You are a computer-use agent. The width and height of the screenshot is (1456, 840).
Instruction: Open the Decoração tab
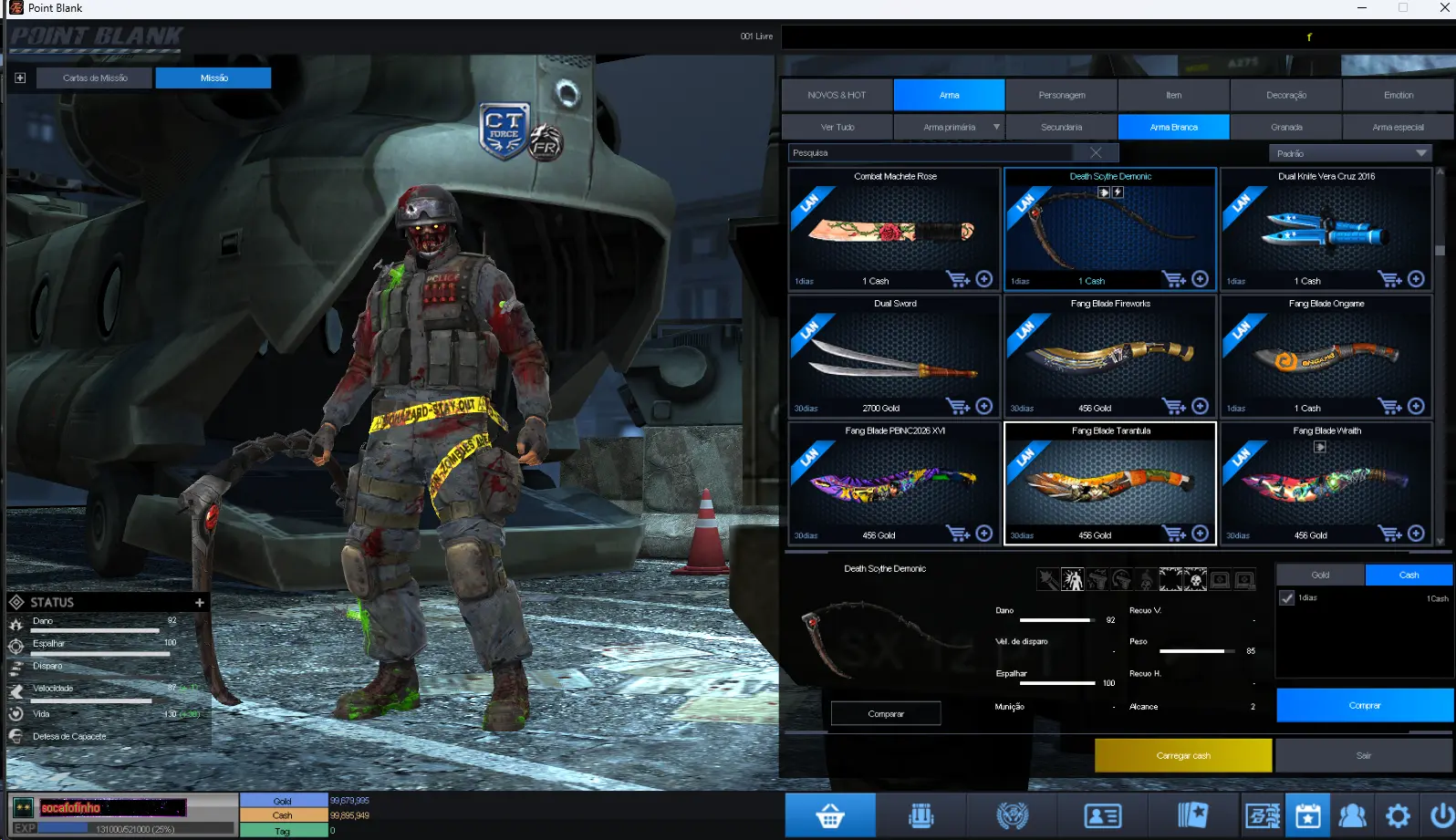pyautogui.click(x=1286, y=95)
